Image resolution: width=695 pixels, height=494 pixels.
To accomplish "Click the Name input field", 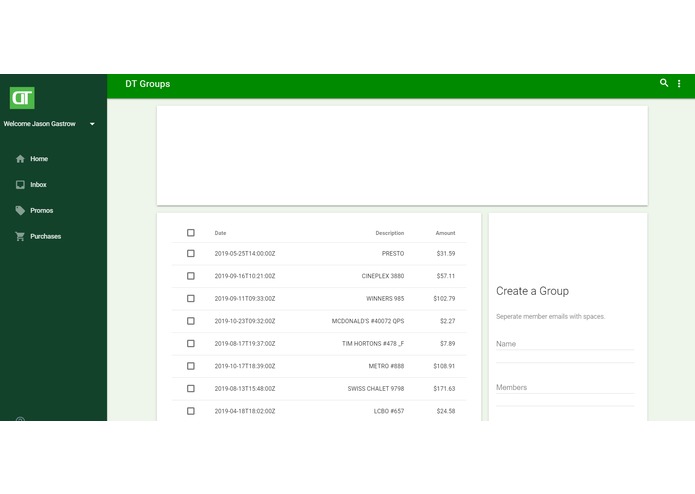I will 565,344.
